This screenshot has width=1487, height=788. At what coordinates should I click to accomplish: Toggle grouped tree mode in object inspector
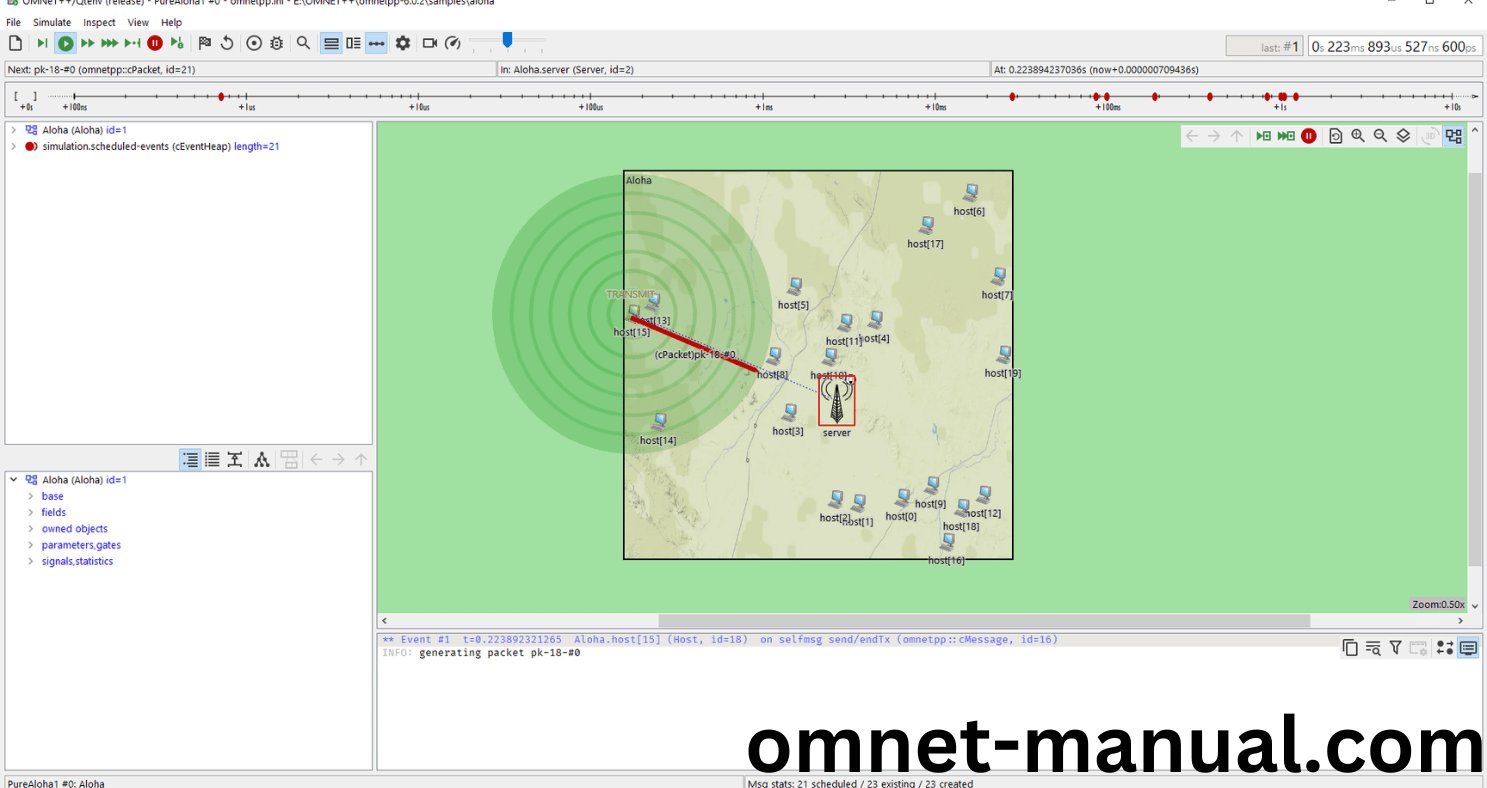(190, 460)
